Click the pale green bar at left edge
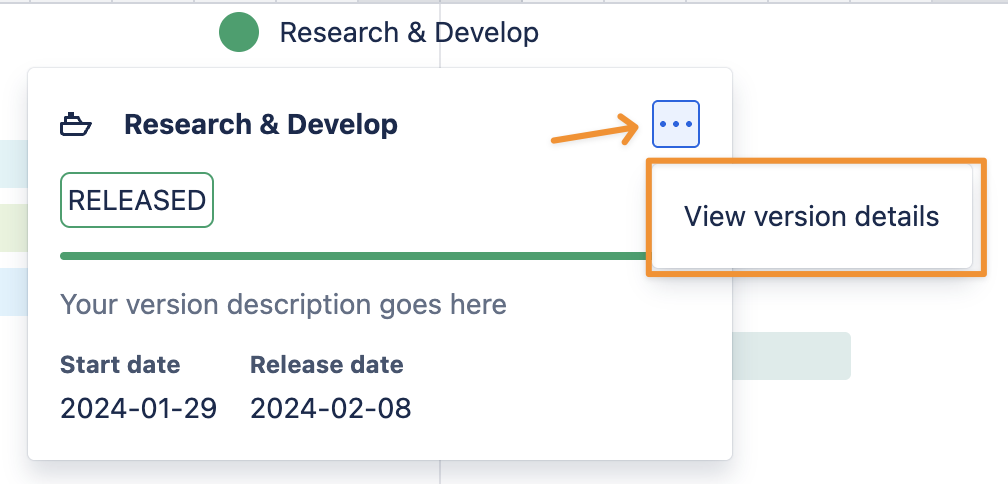The image size is (1008, 484). pyautogui.click(x=13, y=226)
